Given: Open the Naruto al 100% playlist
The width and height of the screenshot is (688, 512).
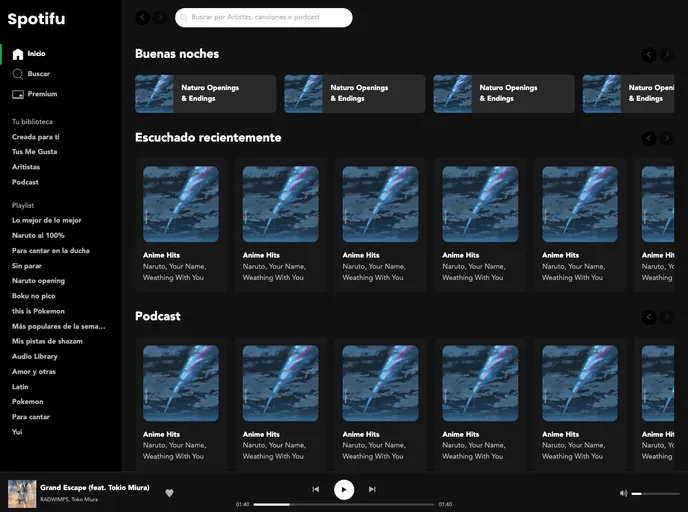Looking at the screenshot, I should coord(38,235).
